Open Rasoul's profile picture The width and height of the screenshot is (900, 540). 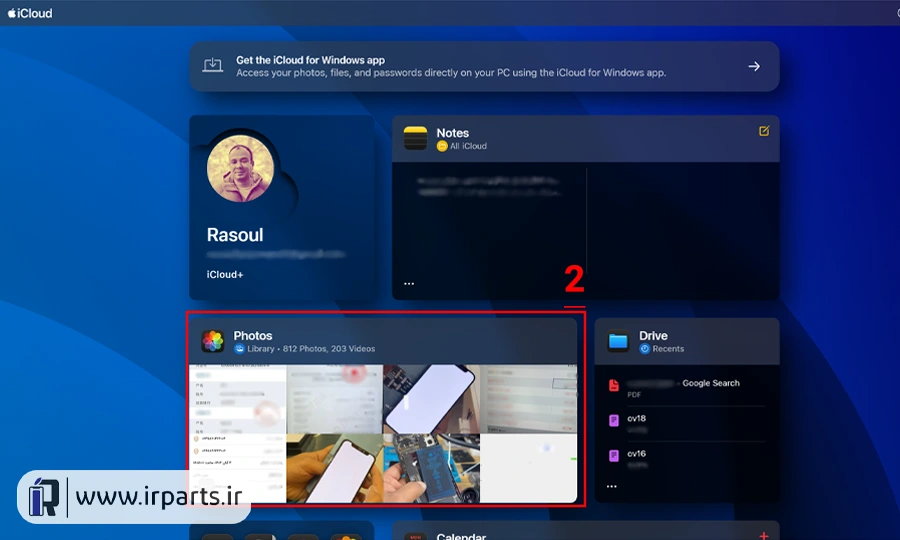pyautogui.click(x=240, y=169)
